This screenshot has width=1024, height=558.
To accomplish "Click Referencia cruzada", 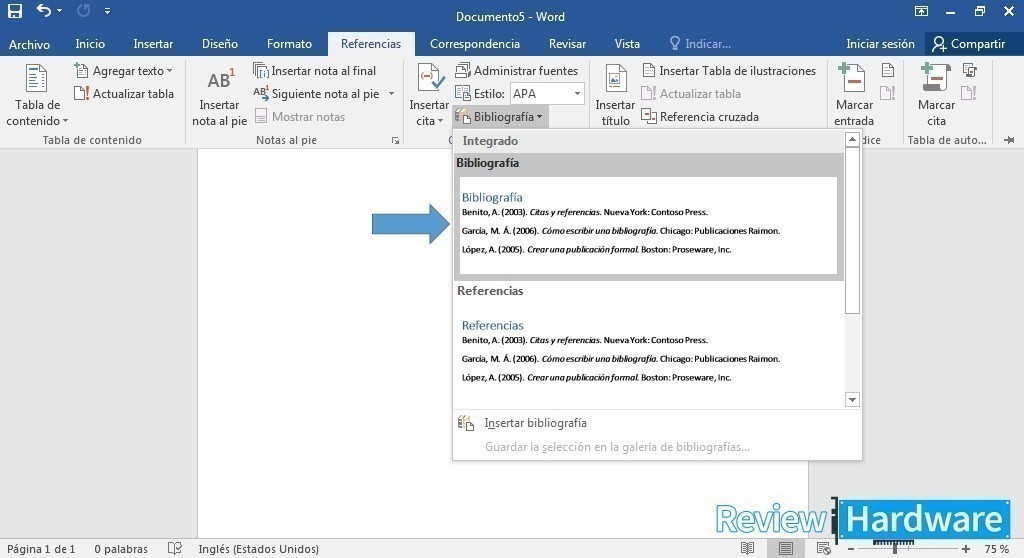I will coord(700,117).
